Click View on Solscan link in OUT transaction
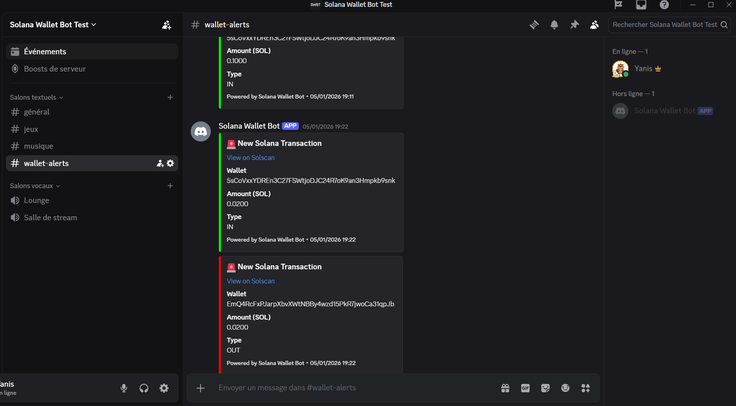This screenshot has height=406, width=736. coord(250,281)
